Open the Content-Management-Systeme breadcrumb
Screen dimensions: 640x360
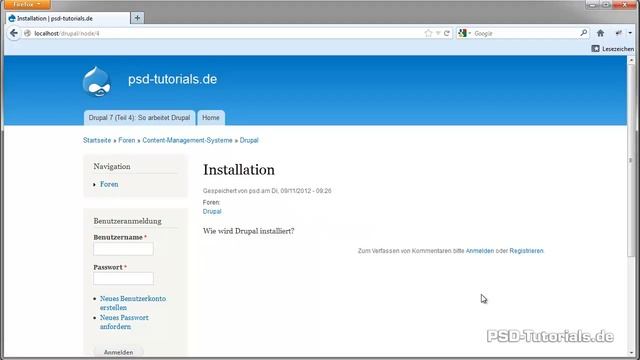coord(187,140)
